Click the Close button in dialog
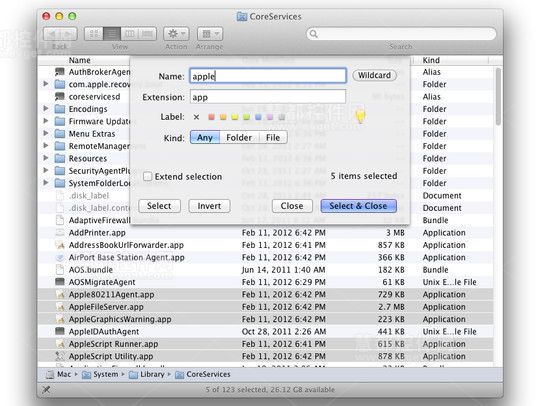Screen dimensions: 540x406 292,206
